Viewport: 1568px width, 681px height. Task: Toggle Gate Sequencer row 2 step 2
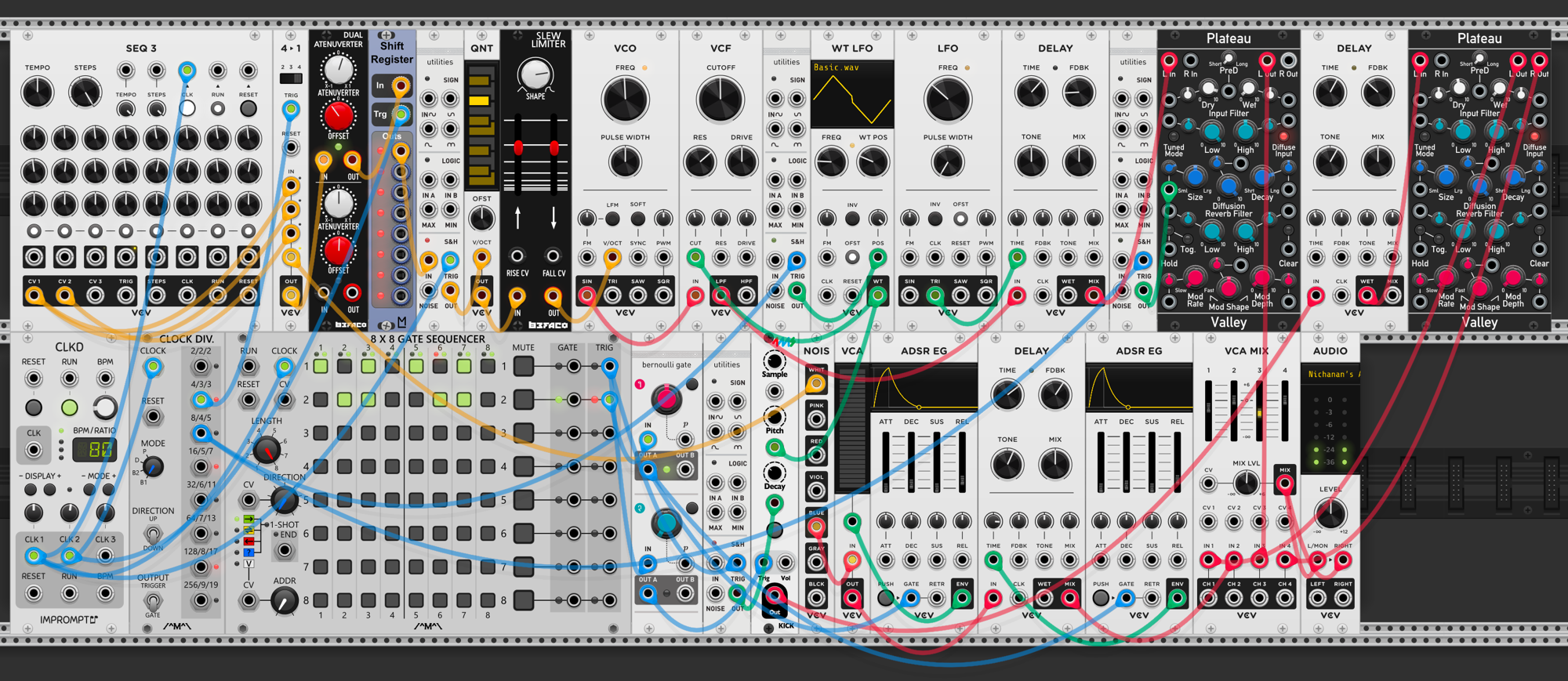coord(344,400)
